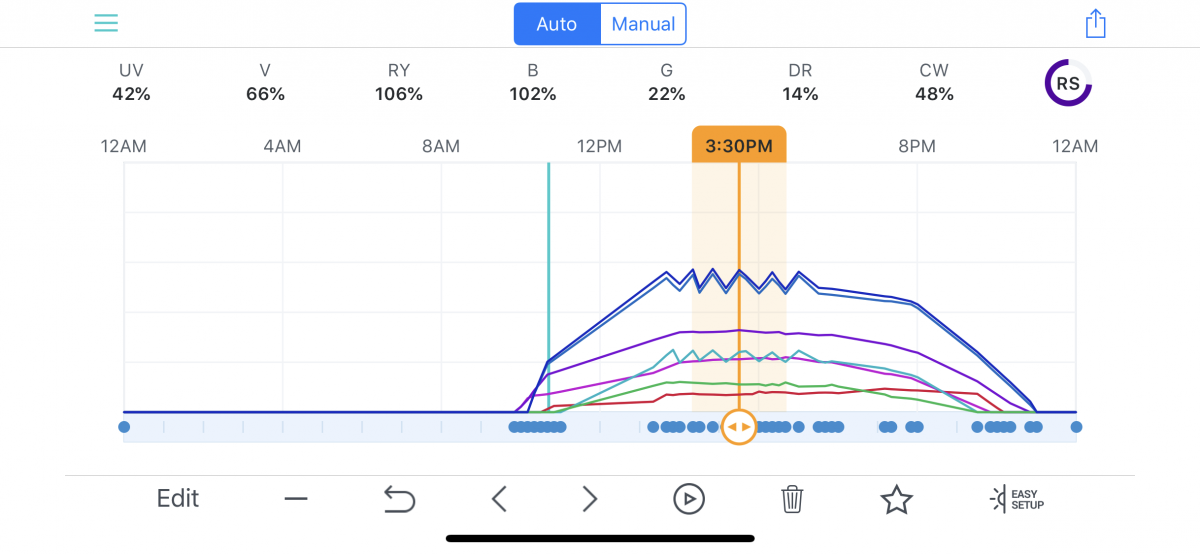Tap the share/export icon

click(x=1095, y=24)
